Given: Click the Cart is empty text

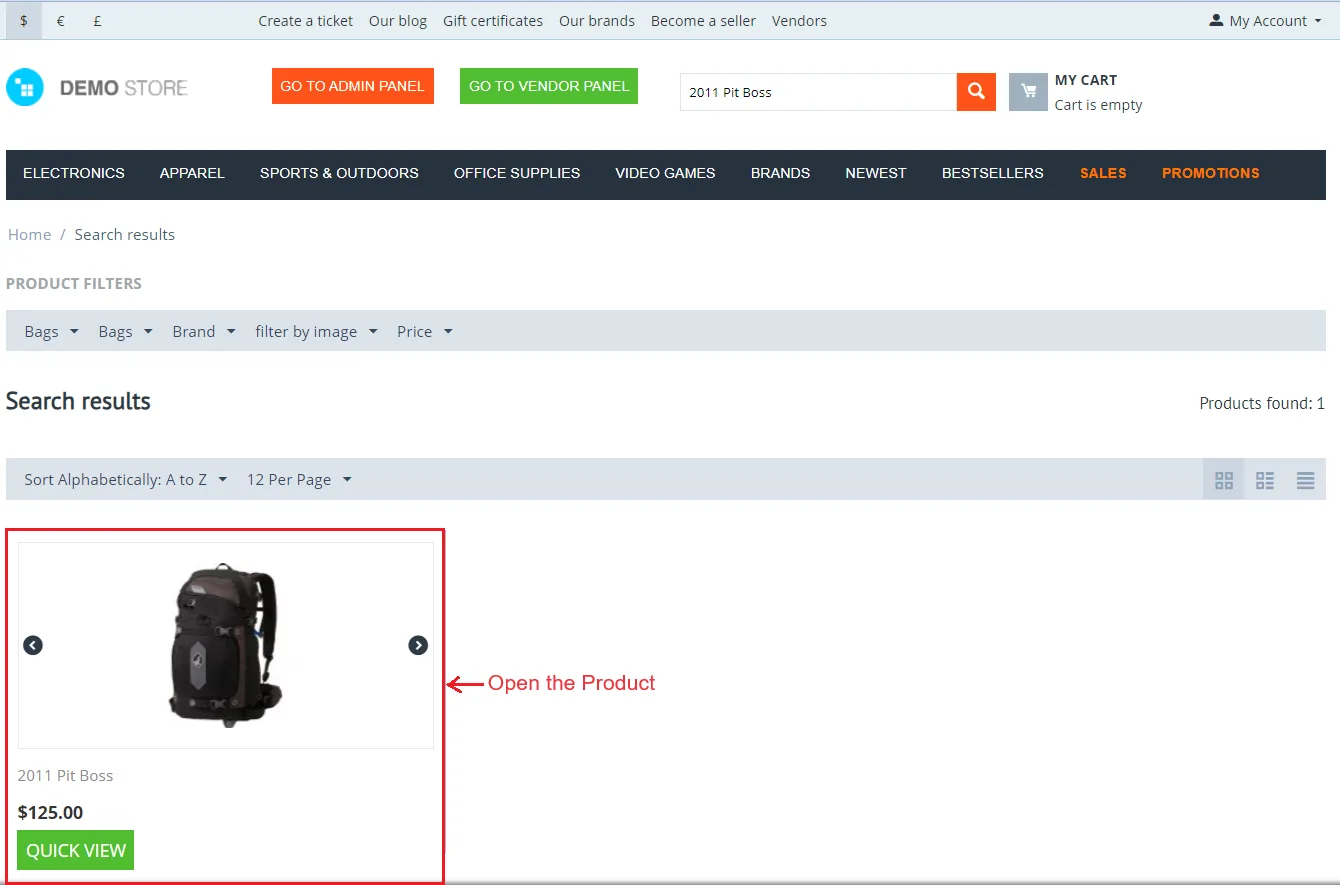Looking at the screenshot, I should coord(1098,105).
